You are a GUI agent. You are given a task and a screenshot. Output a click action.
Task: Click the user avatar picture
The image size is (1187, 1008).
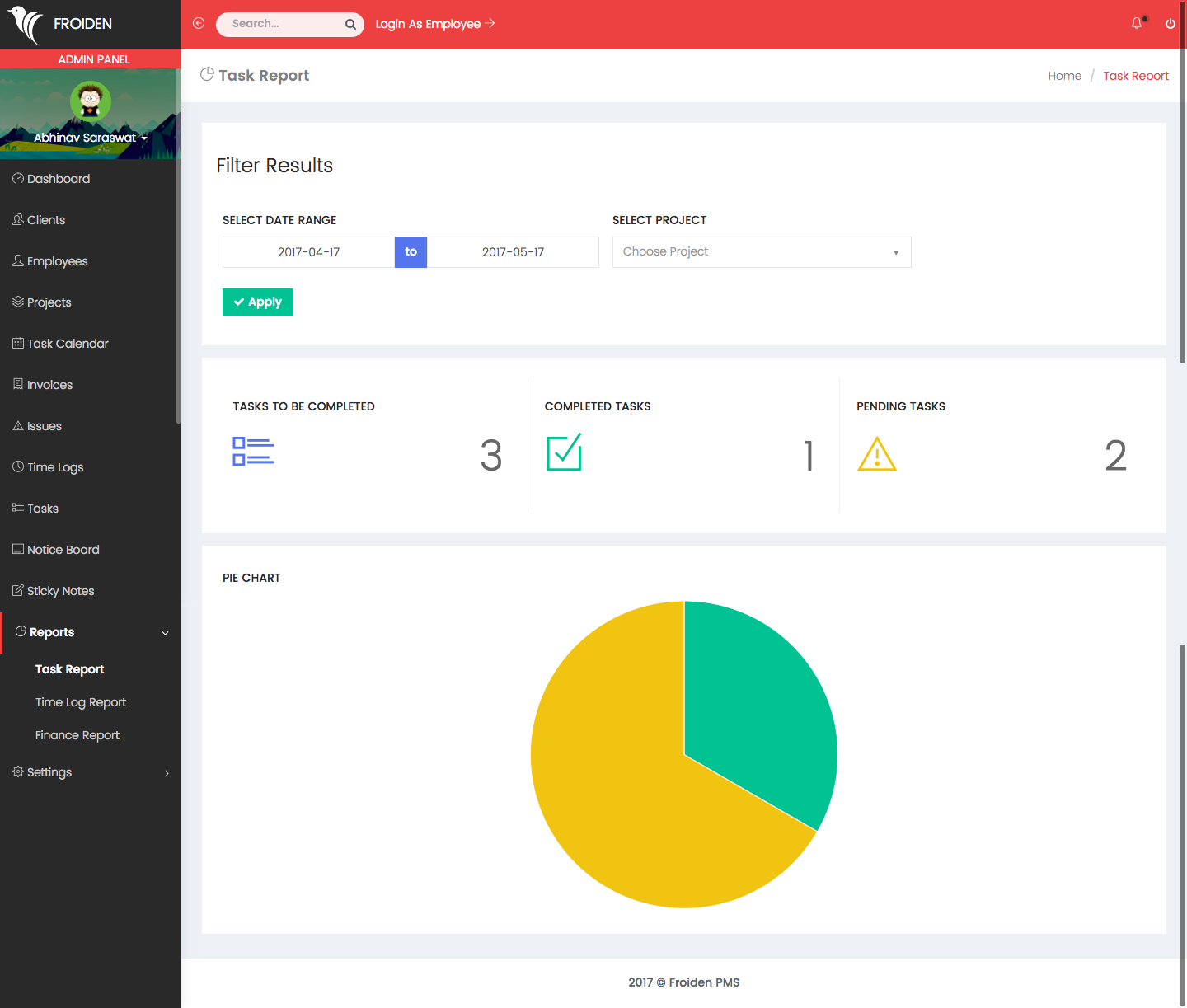coord(91,101)
